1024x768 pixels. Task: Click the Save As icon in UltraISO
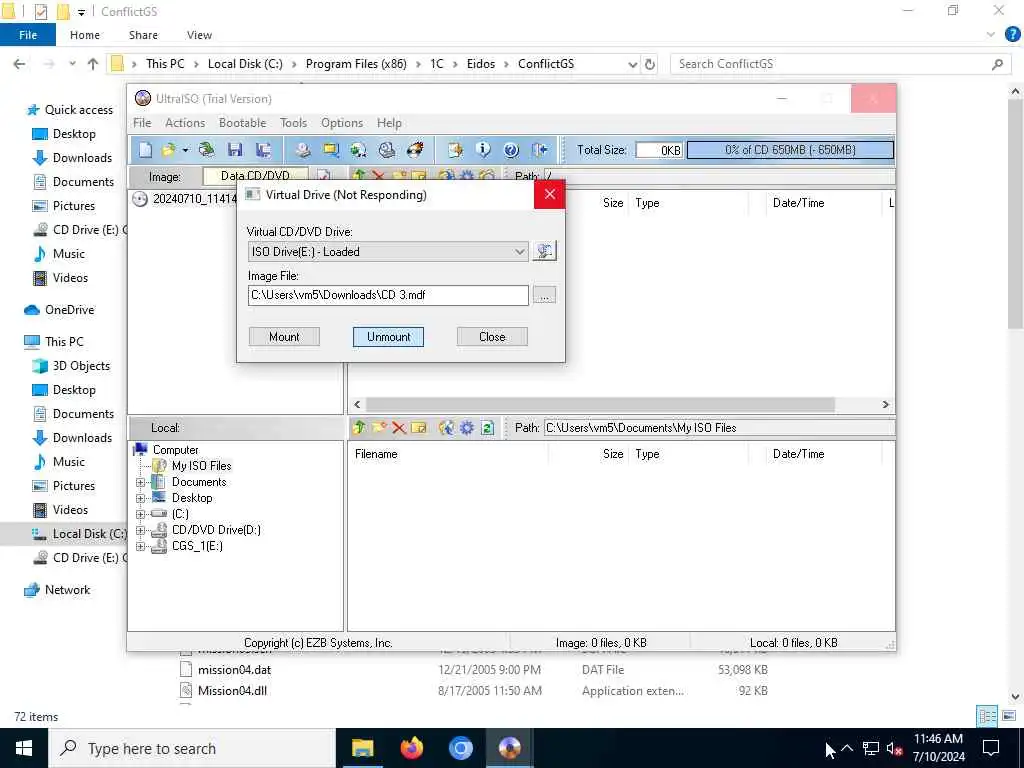point(263,150)
